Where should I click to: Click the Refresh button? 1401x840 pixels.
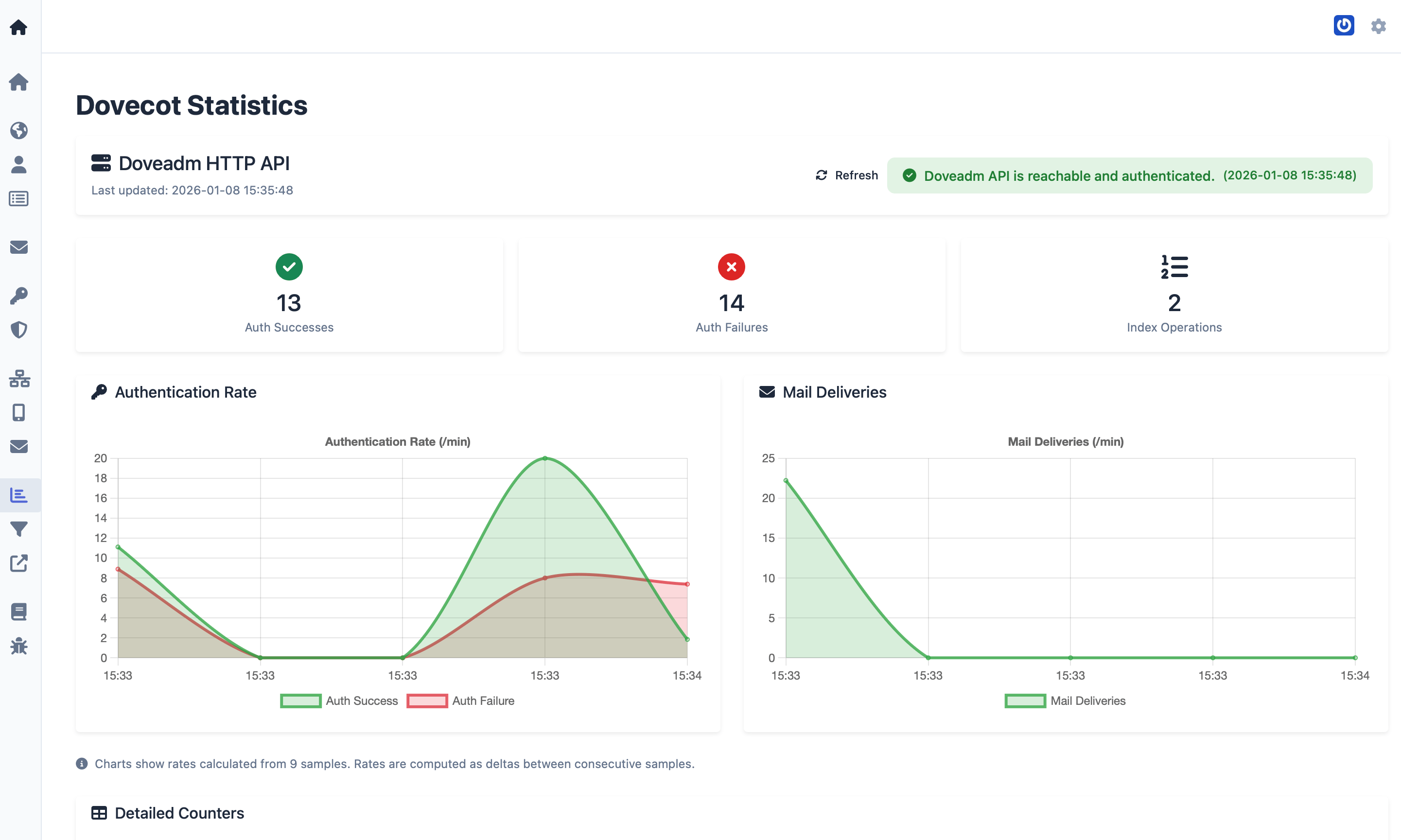click(x=847, y=175)
